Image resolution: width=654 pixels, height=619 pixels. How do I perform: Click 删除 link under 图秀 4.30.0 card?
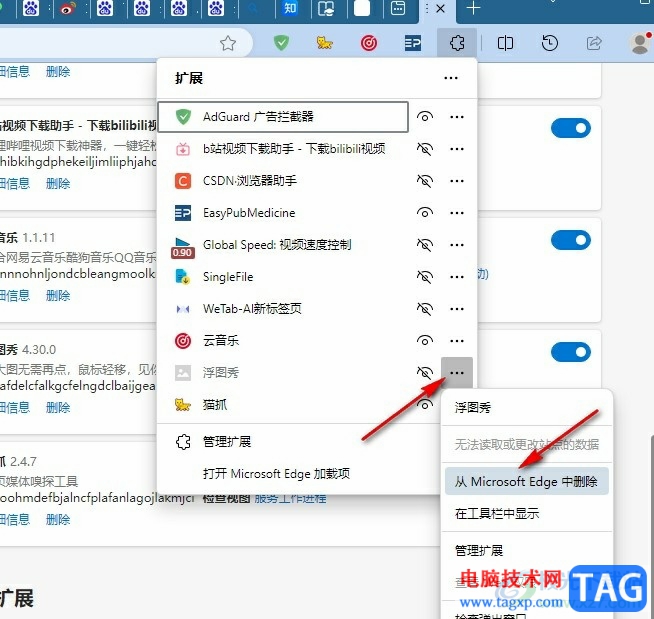pyautogui.click(x=58, y=408)
